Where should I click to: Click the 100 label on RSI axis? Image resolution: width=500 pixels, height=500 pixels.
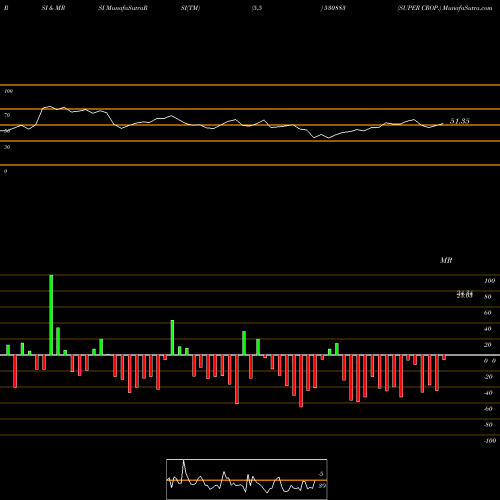click(x=9, y=91)
